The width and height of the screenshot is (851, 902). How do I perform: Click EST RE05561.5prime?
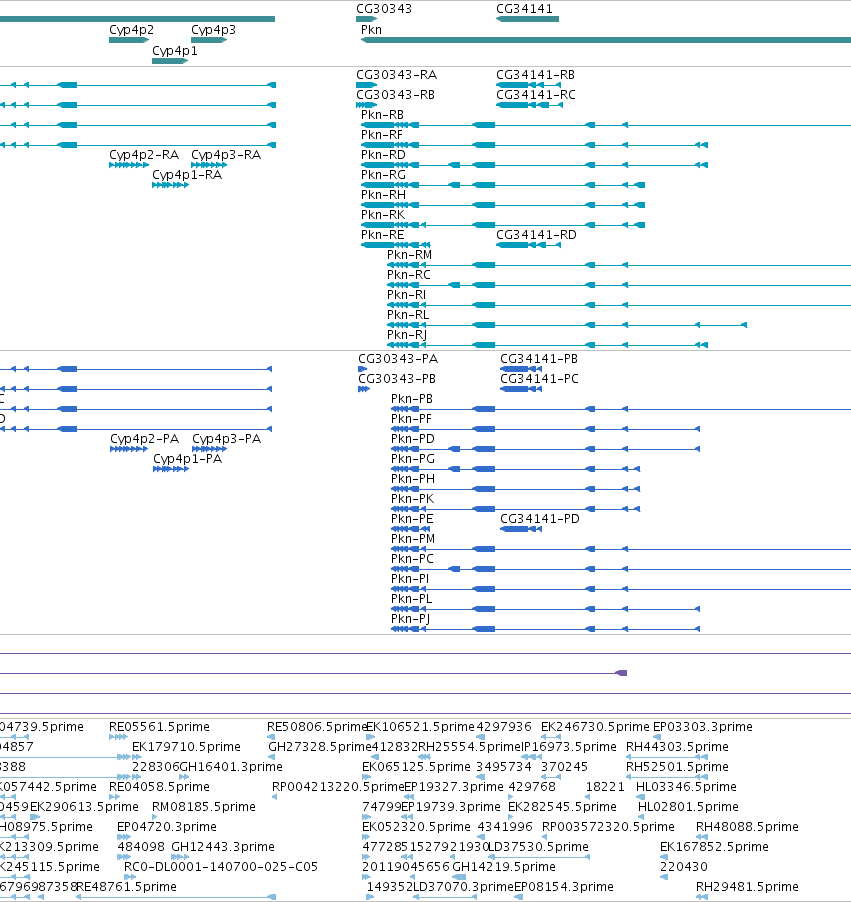[159, 727]
